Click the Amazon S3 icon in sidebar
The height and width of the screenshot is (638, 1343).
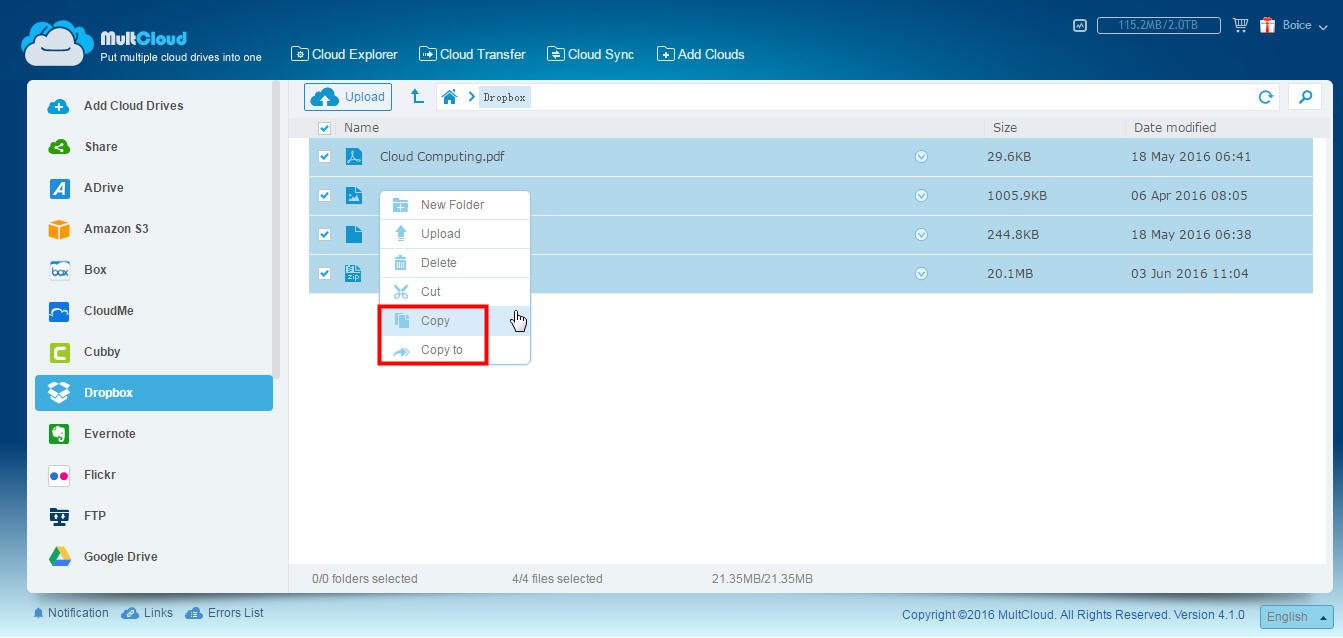[59, 229]
